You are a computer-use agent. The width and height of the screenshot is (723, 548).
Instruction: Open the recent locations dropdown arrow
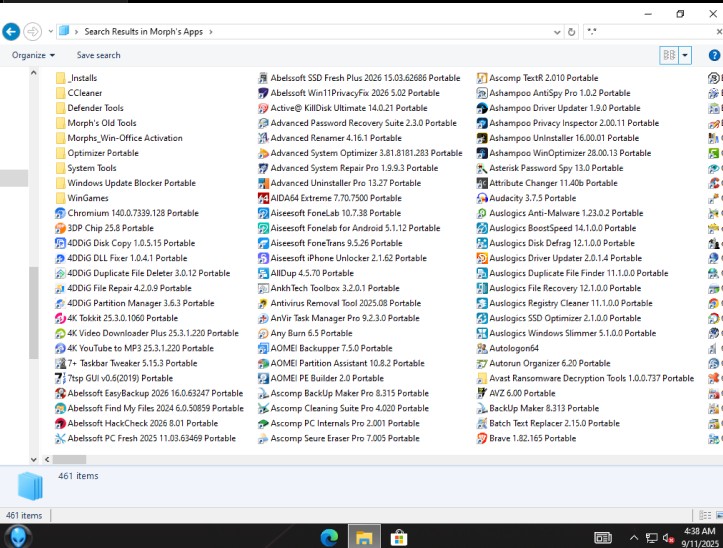(x=51, y=32)
